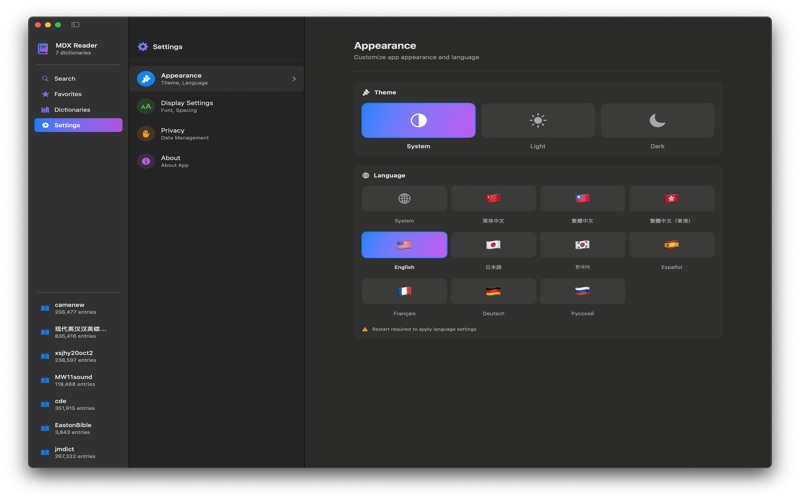Viewport: 800px width, 500px height.
Task: Click the Dictionaries books icon
Action: (x=45, y=110)
